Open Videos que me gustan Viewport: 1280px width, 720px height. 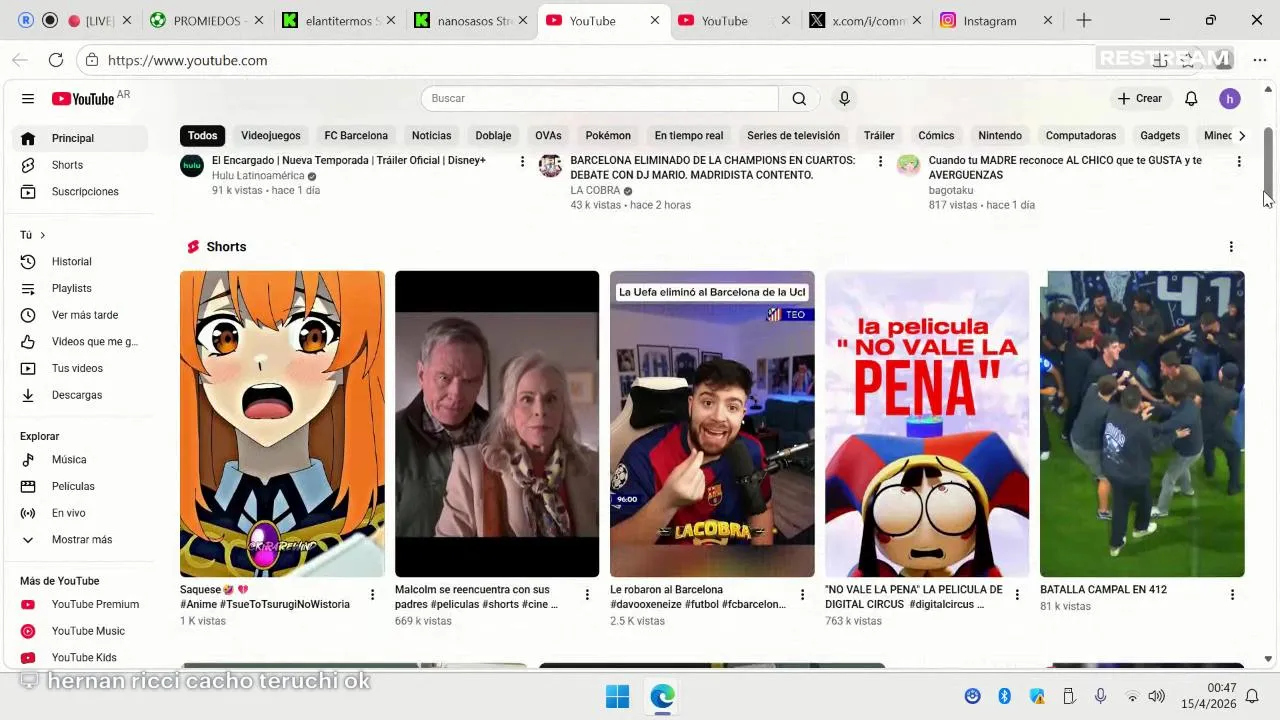click(x=80, y=341)
